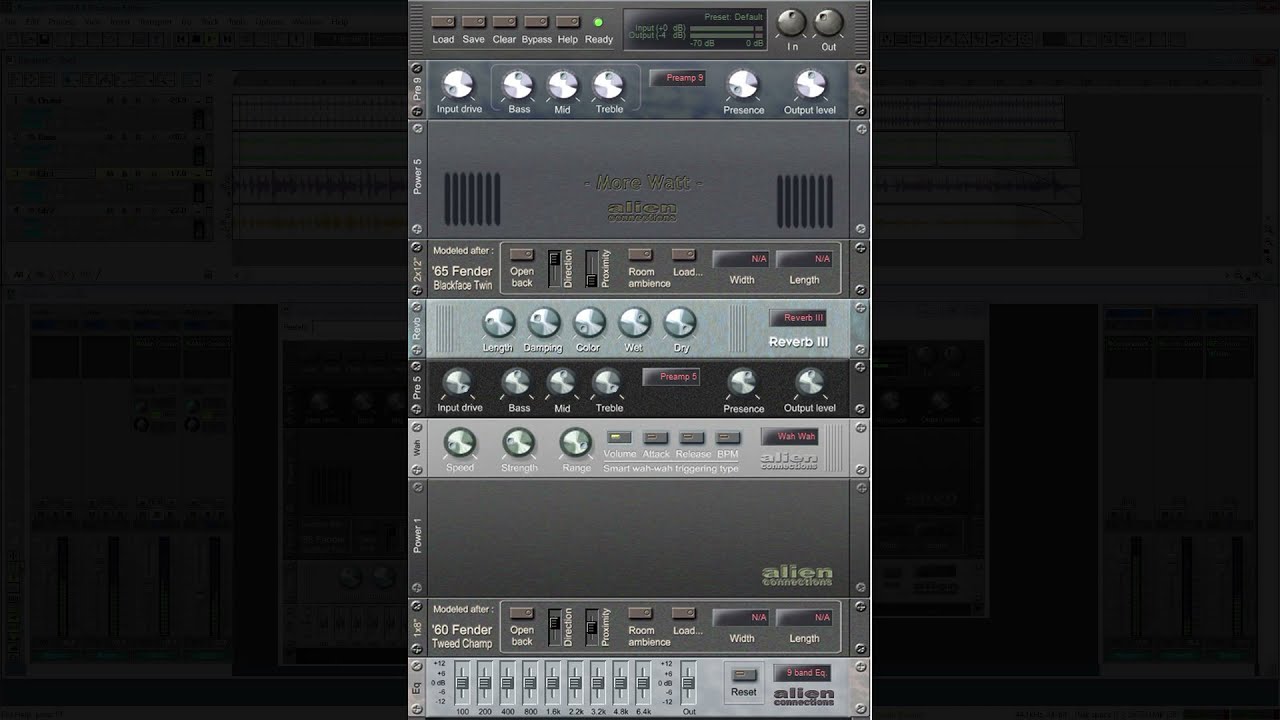Enable Room ambience on the 1x8 cabinet

[640, 613]
